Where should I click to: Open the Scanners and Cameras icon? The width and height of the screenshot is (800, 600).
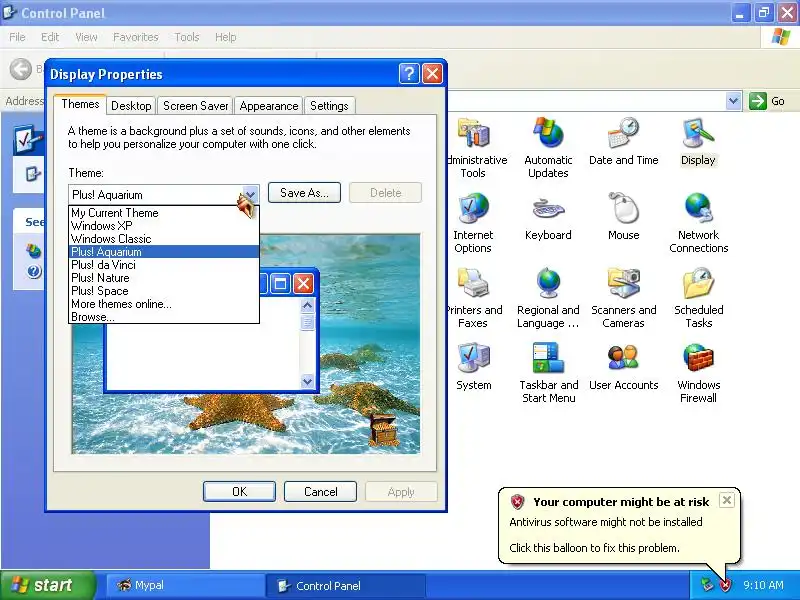pyautogui.click(x=623, y=283)
